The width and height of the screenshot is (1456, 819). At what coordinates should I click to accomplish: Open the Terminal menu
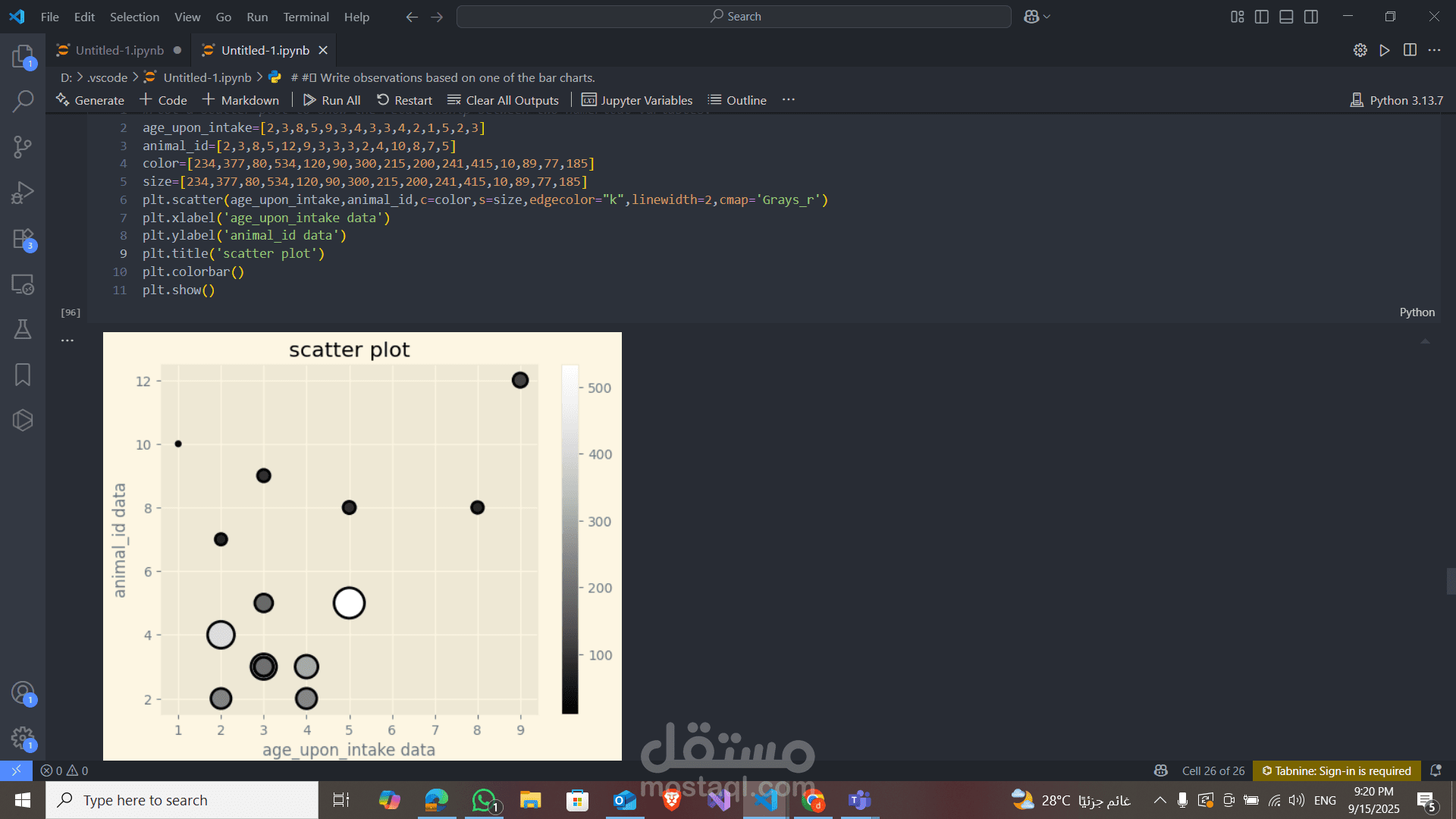tap(306, 17)
